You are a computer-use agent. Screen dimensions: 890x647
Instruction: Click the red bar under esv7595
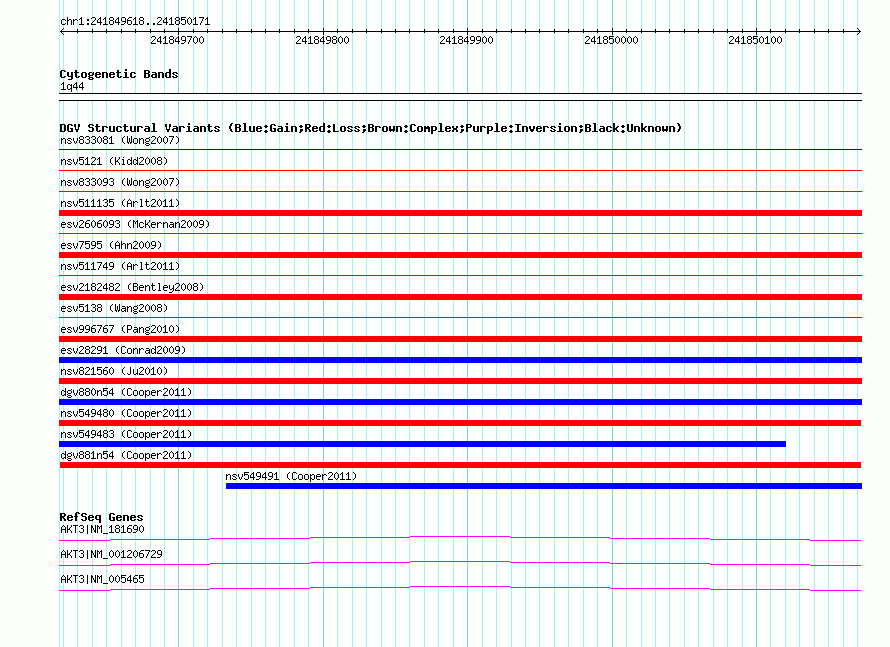pos(460,255)
